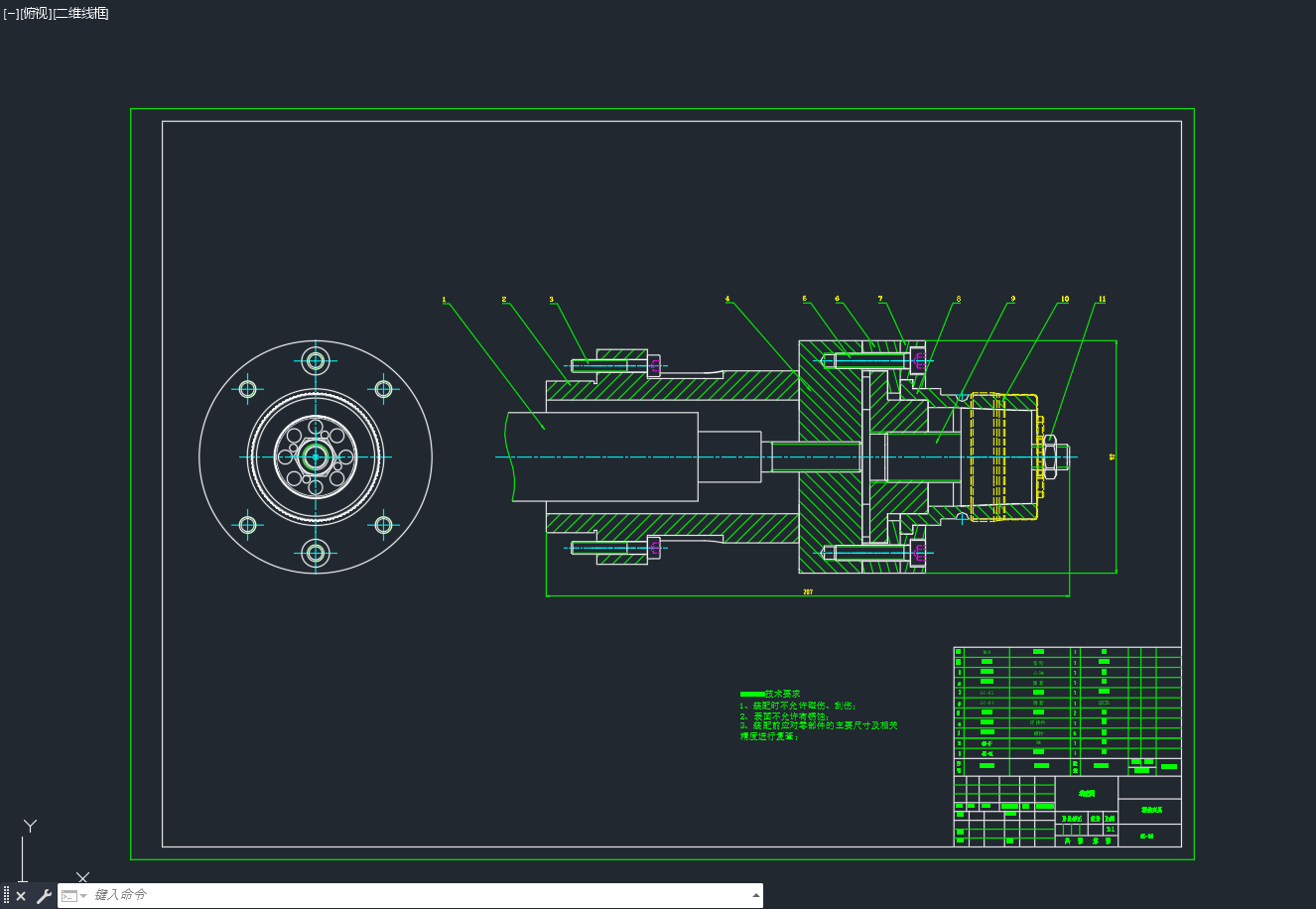
Task: Expand command history with the up arrow
Action: [756, 896]
